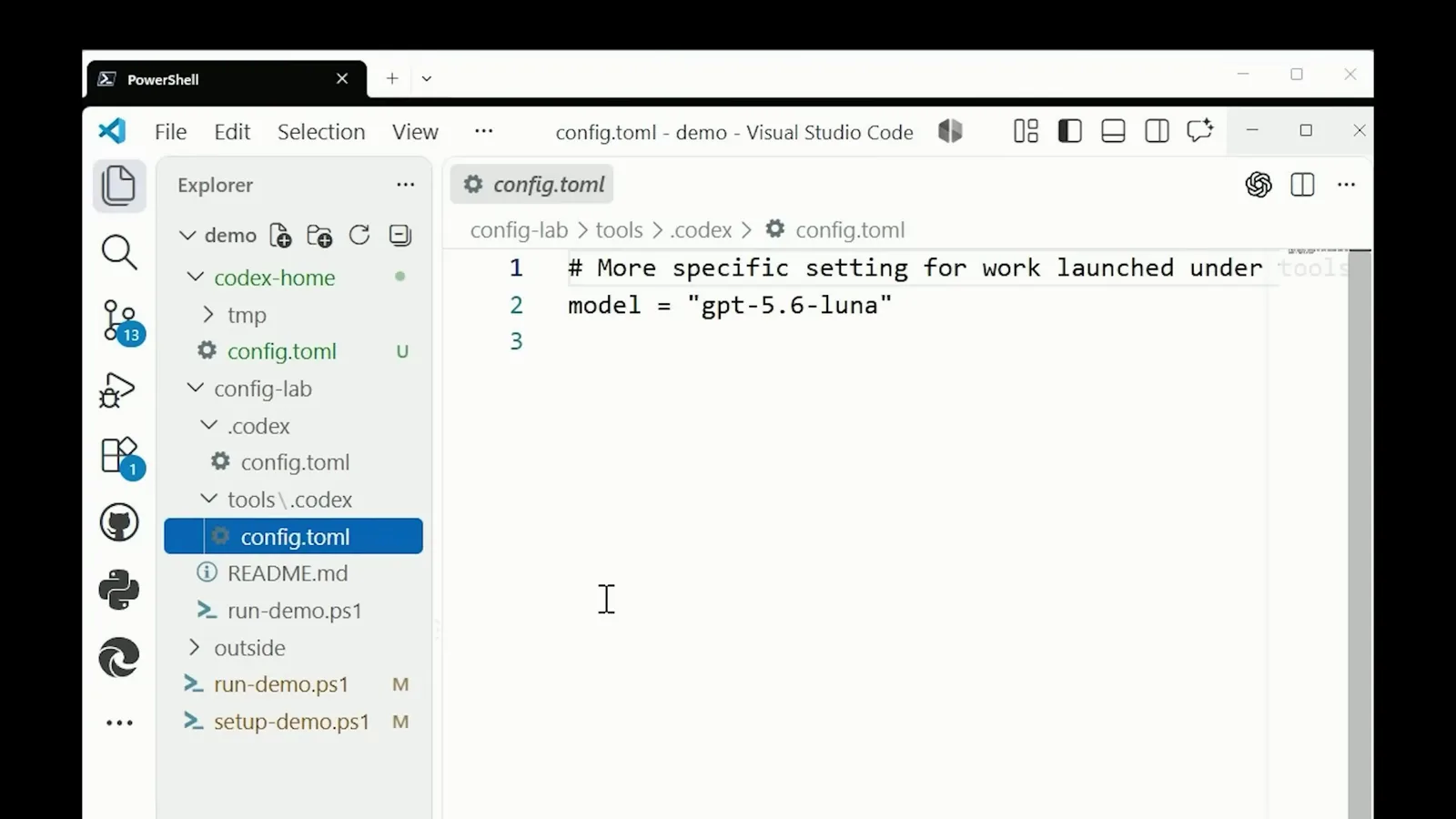This screenshot has width=1456, height=819.
Task: Split the editor to the right
Action: (x=1302, y=185)
